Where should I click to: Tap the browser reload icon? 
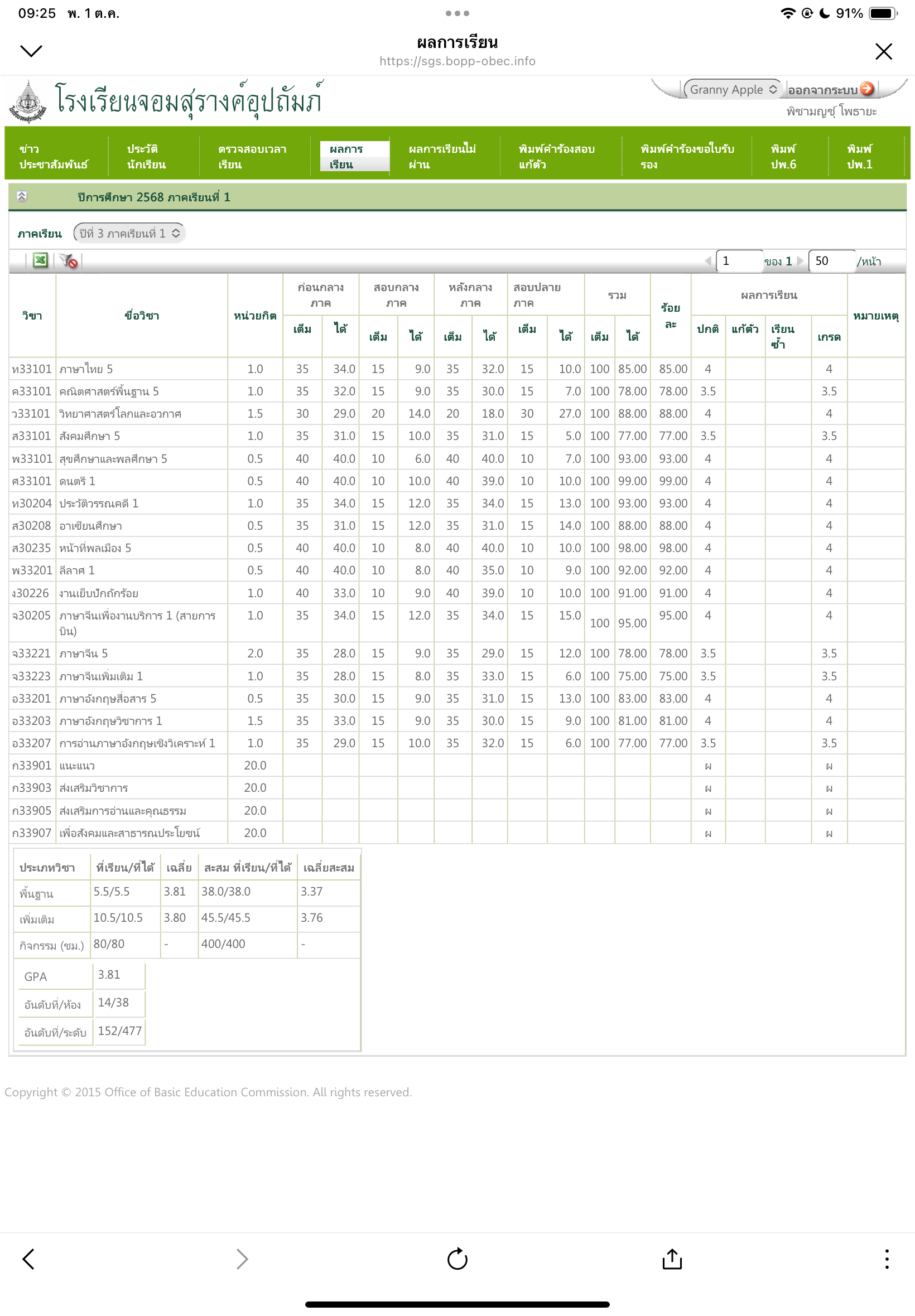[x=457, y=1259]
